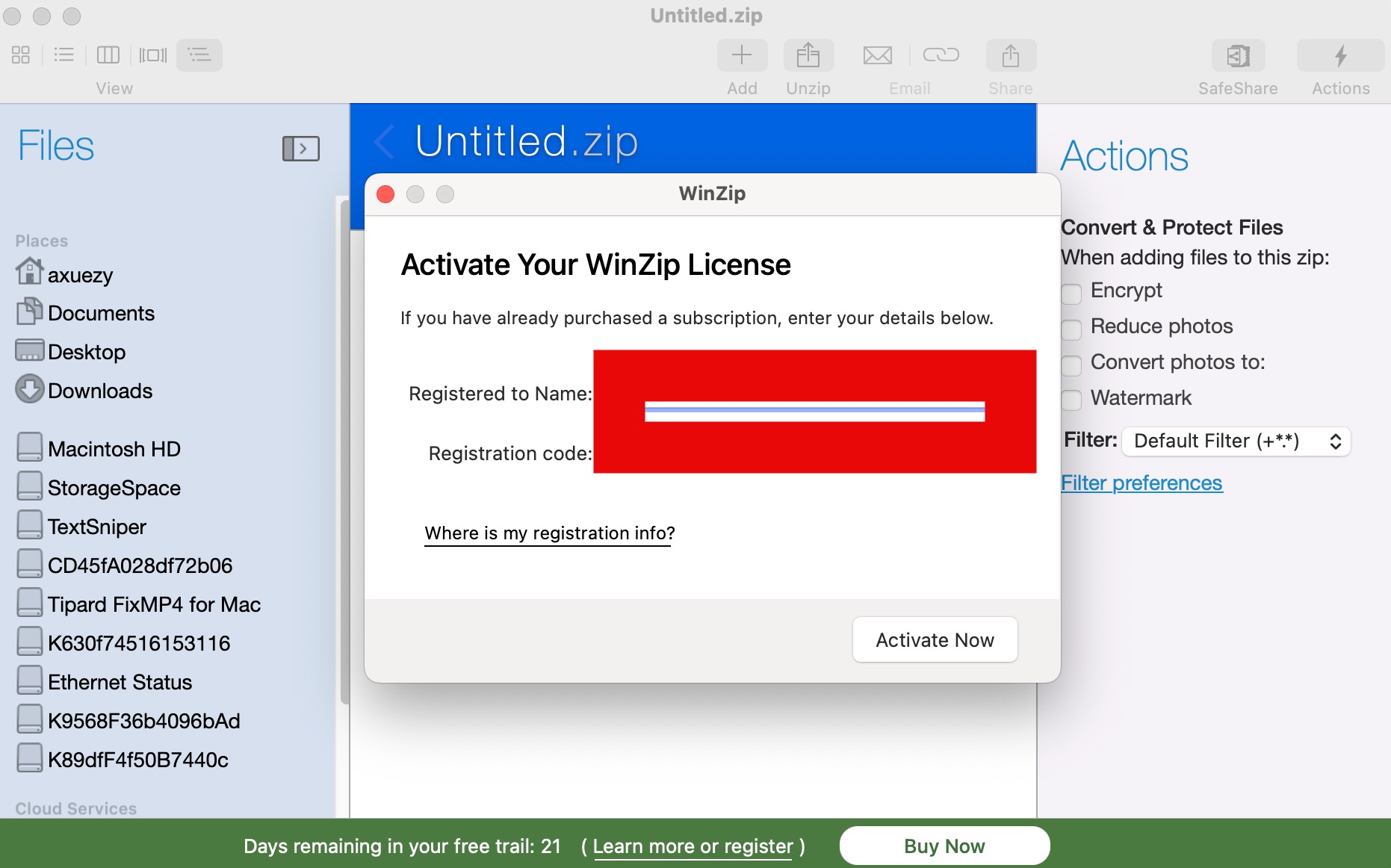Open Where is my registration info link
Image resolution: width=1391 pixels, height=868 pixels.
tap(549, 533)
